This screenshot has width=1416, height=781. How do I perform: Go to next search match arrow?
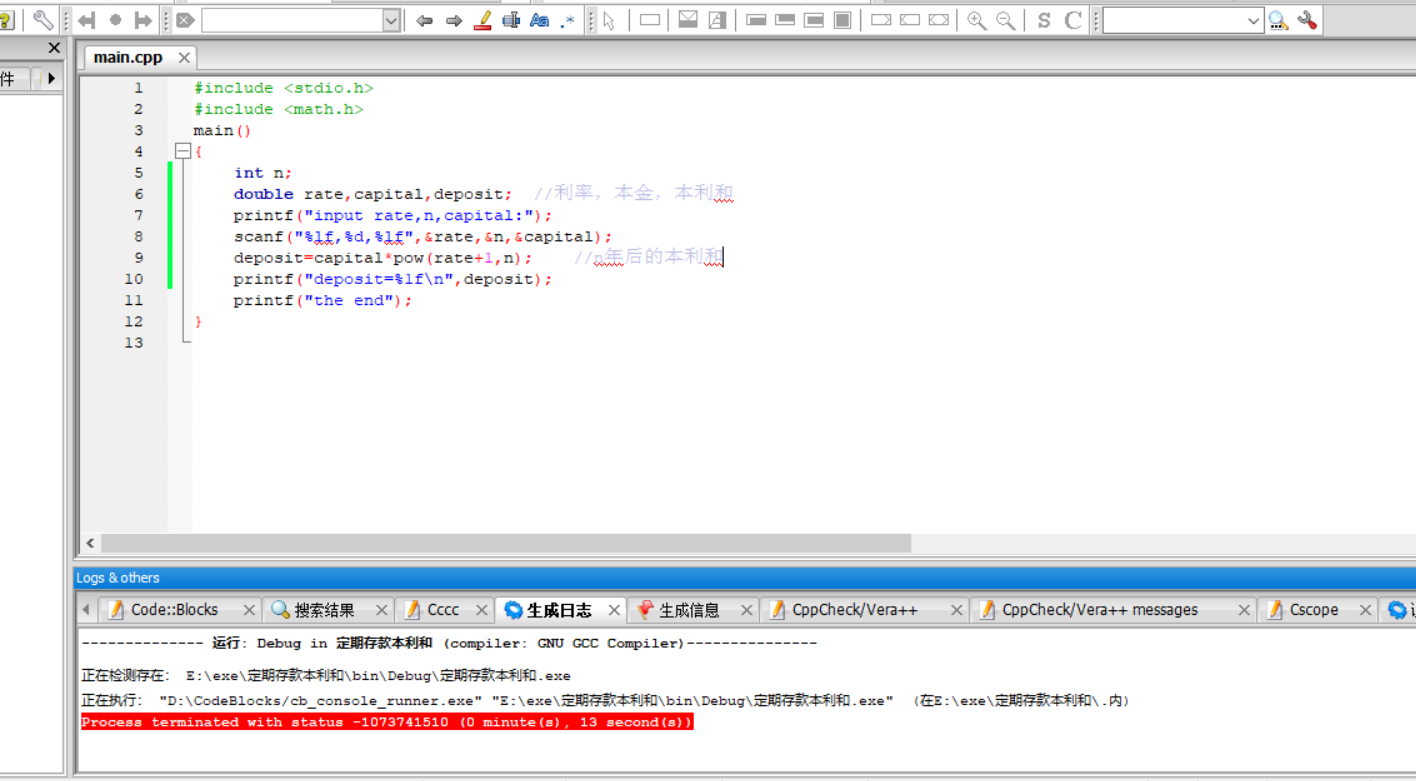(454, 20)
